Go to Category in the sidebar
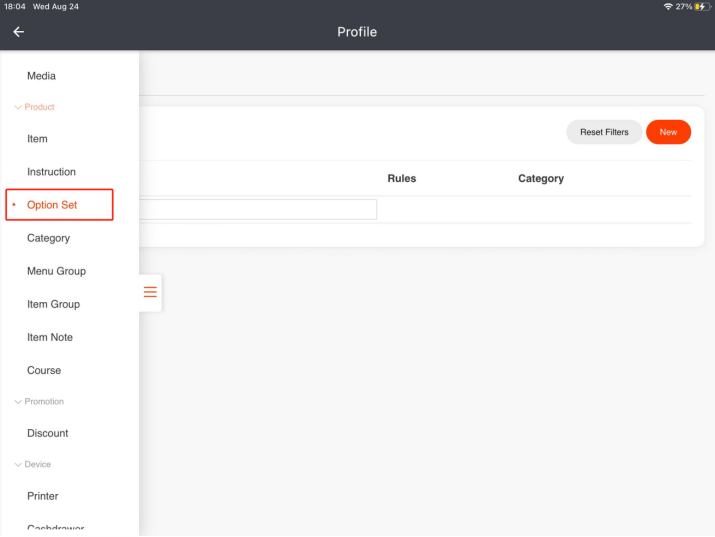Image resolution: width=715 pixels, height=537 pixels. pyautogui.click(x=48, y=238)
